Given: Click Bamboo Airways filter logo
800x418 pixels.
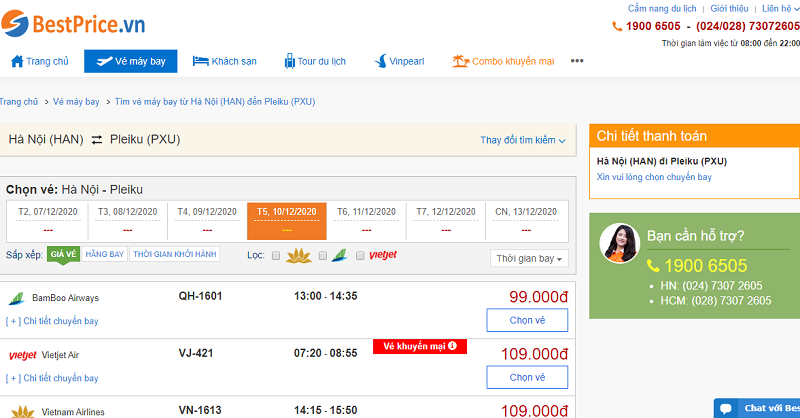Looking at the screenshot, I should coord(339,255).
